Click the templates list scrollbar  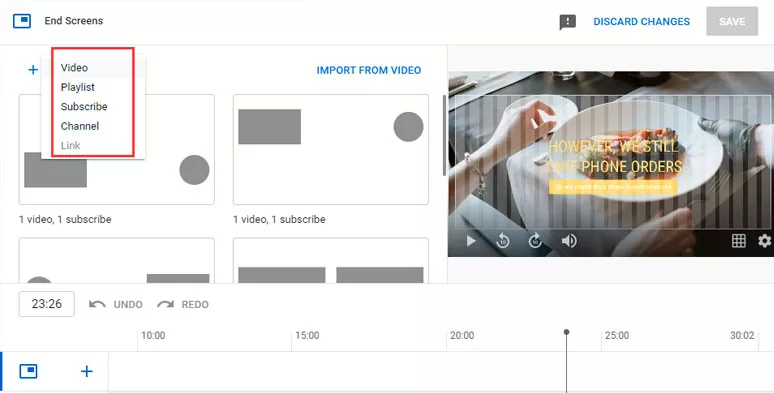tap(444, 135)
